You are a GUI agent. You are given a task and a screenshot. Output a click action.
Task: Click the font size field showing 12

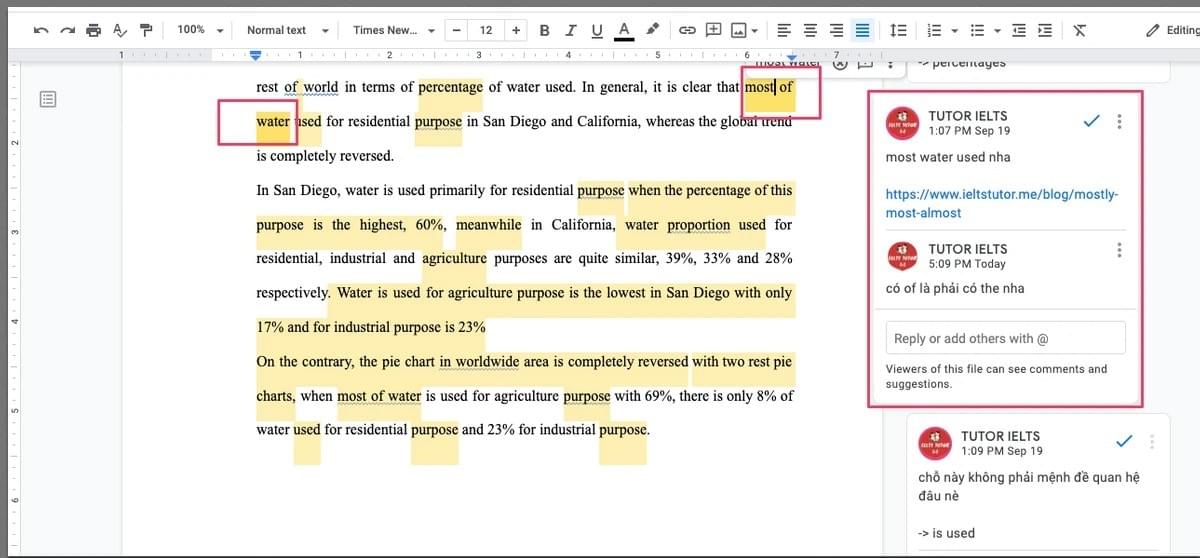(x=486, y=30)
